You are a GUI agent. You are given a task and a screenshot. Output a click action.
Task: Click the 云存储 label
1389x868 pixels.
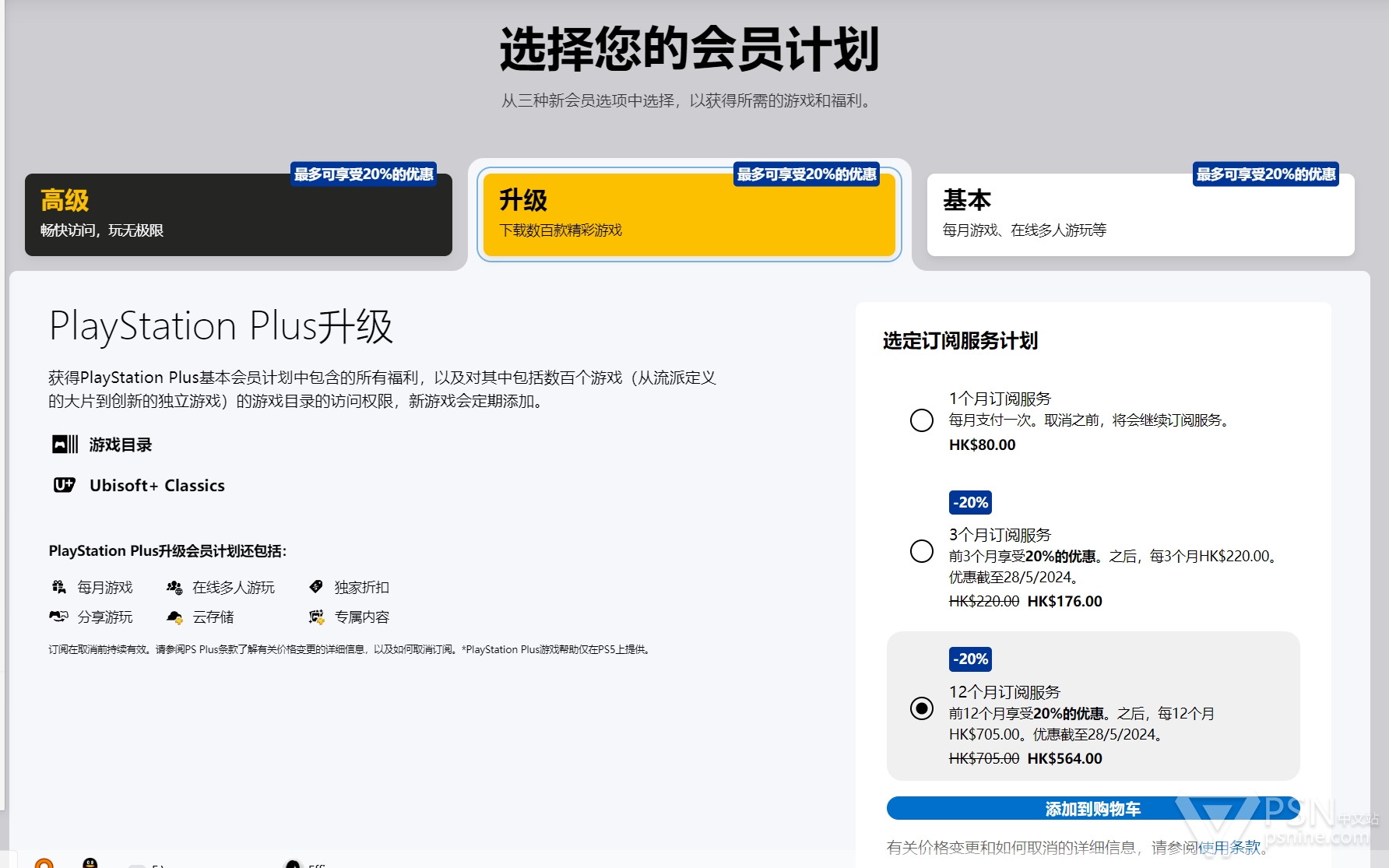click(x=213, y=617)
